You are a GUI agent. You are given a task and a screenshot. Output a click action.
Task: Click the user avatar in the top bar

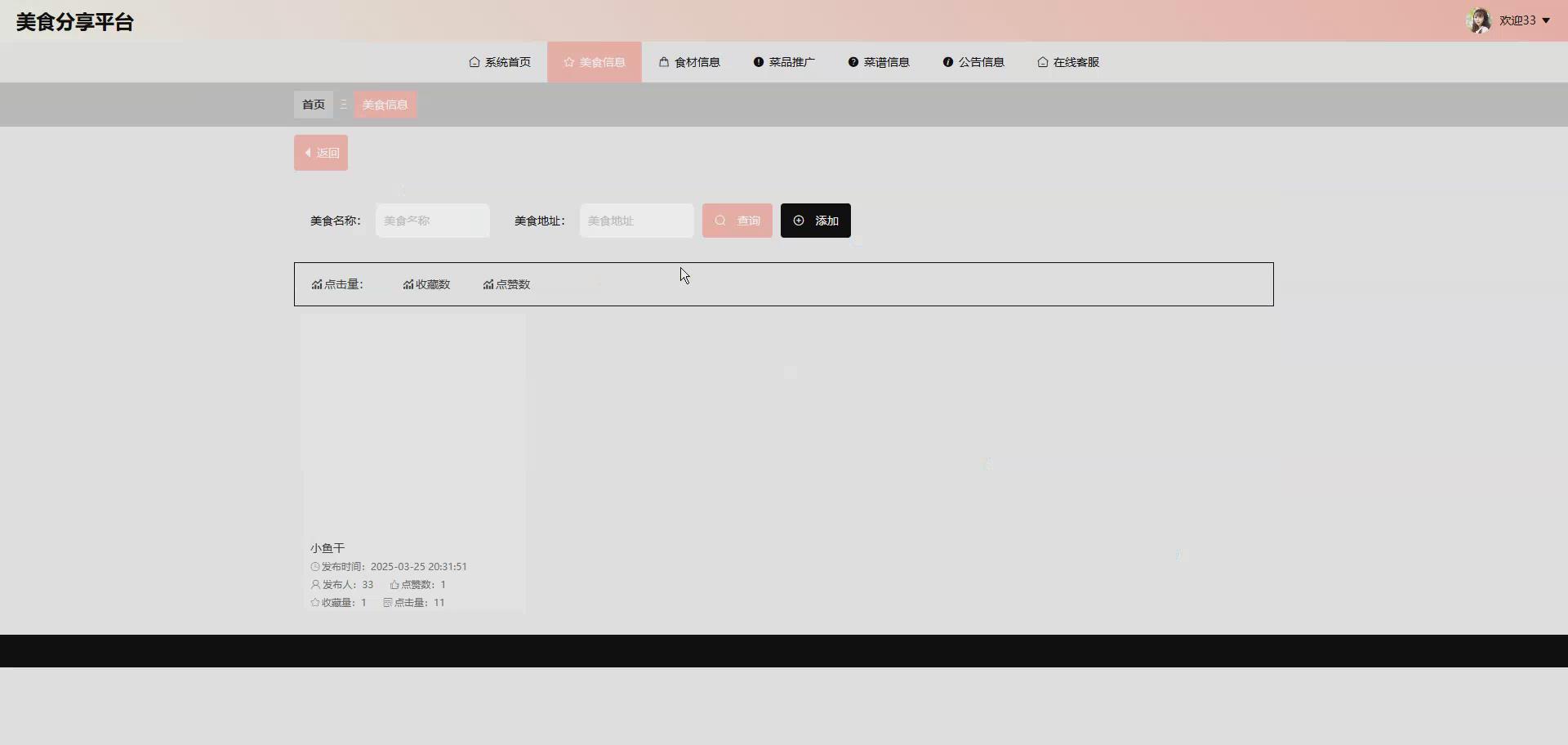click(1480, 20)
